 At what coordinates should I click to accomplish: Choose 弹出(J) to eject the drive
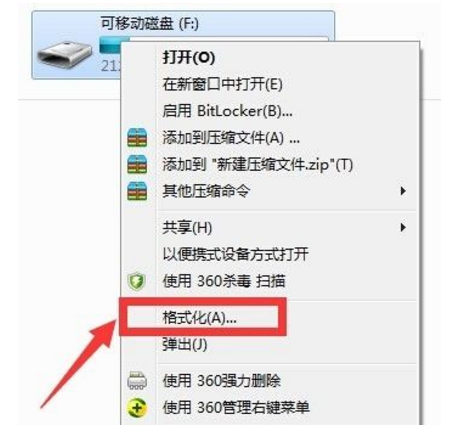185,344
